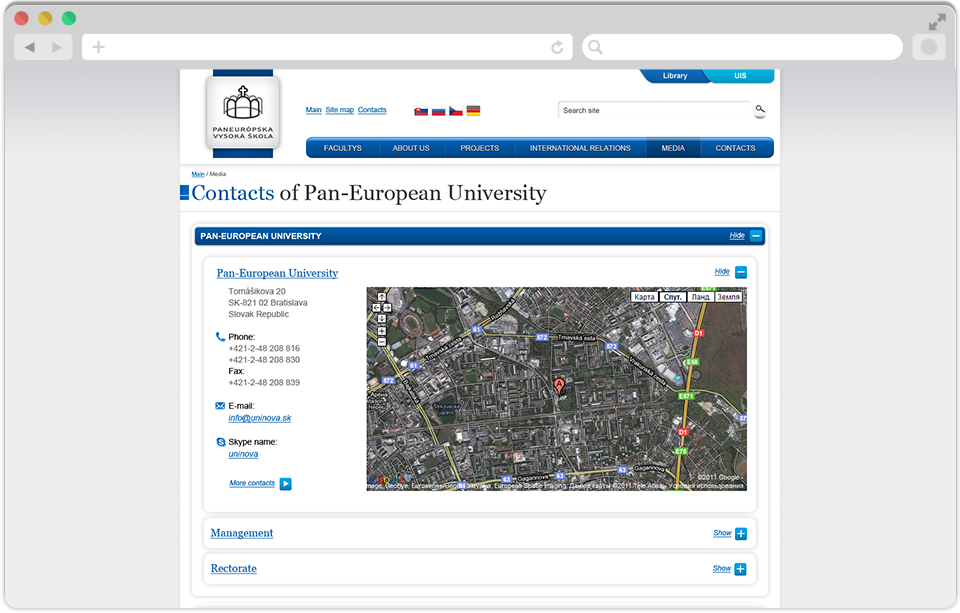This screenshot has width=960, height=613.
Task: Open the Site map link
Action: pos(339,110)
